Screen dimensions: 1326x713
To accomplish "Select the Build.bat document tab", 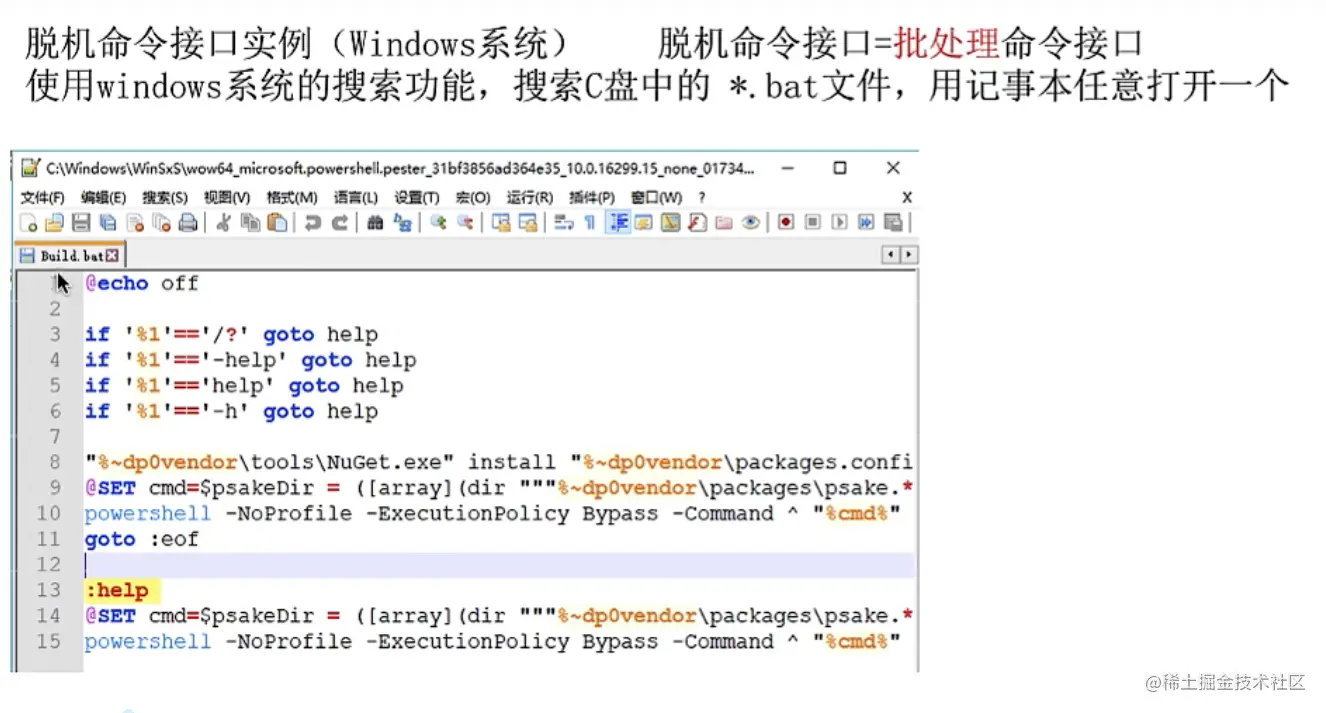I will coord(72,255).
